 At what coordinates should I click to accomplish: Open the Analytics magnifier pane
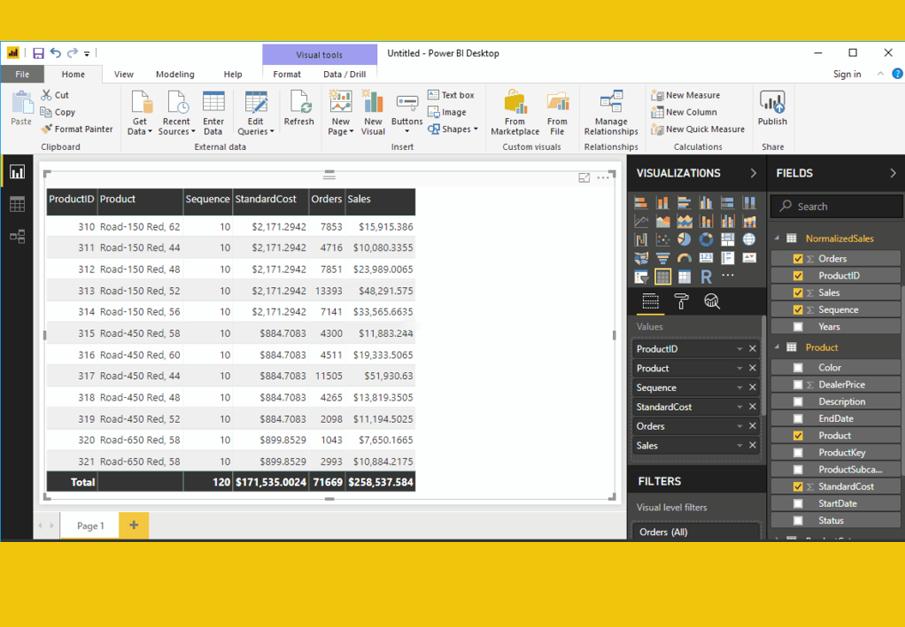(712, 301)
